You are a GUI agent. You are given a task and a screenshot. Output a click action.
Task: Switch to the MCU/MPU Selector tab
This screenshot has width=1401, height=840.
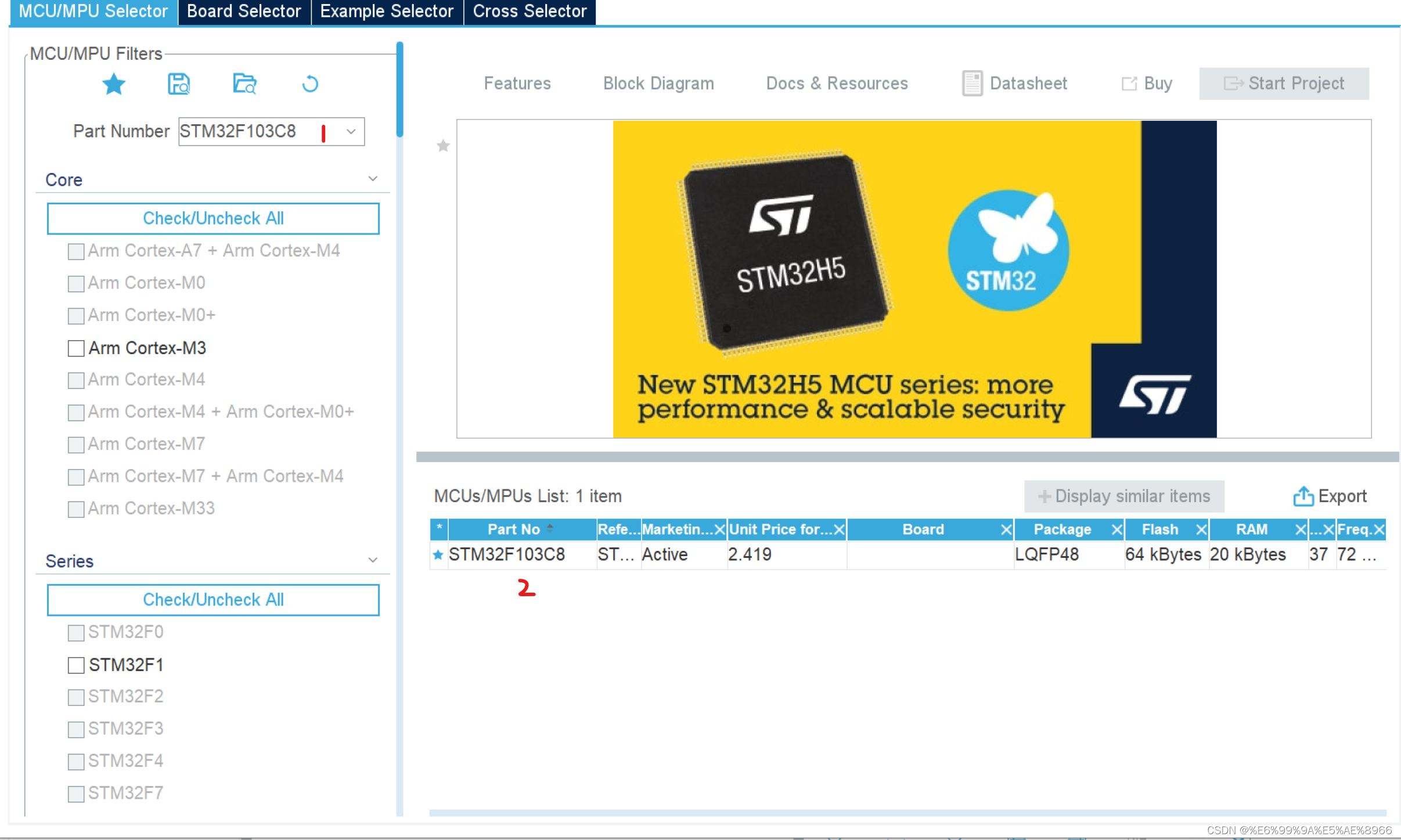click(x=93, y=12)
